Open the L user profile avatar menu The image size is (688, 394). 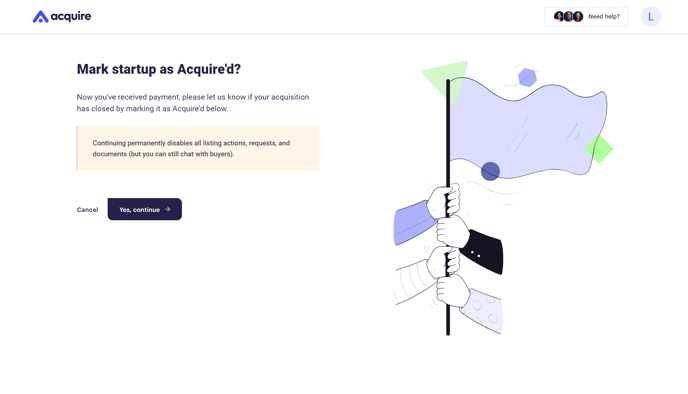651,17
